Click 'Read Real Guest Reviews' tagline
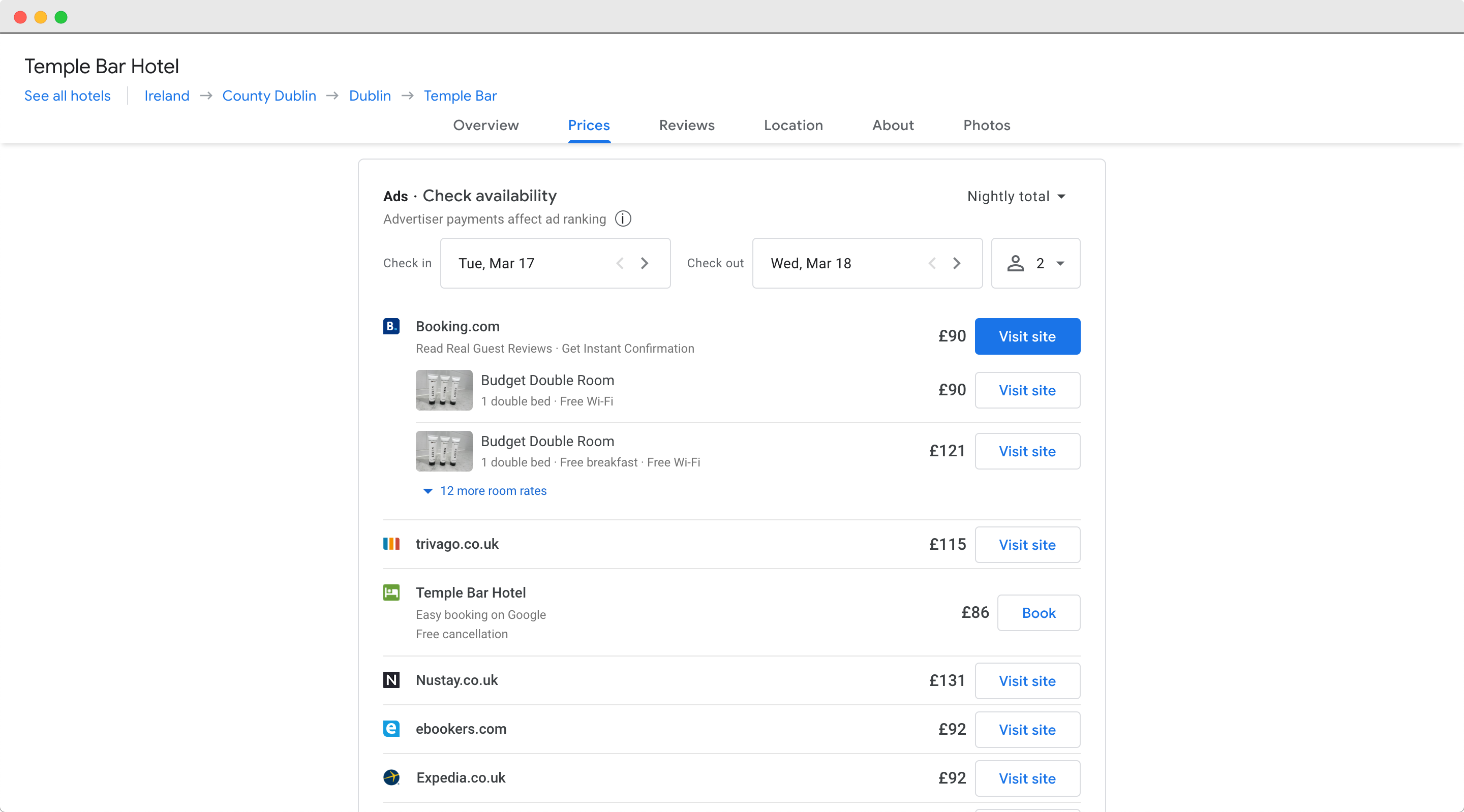 [x=483, y=349]
